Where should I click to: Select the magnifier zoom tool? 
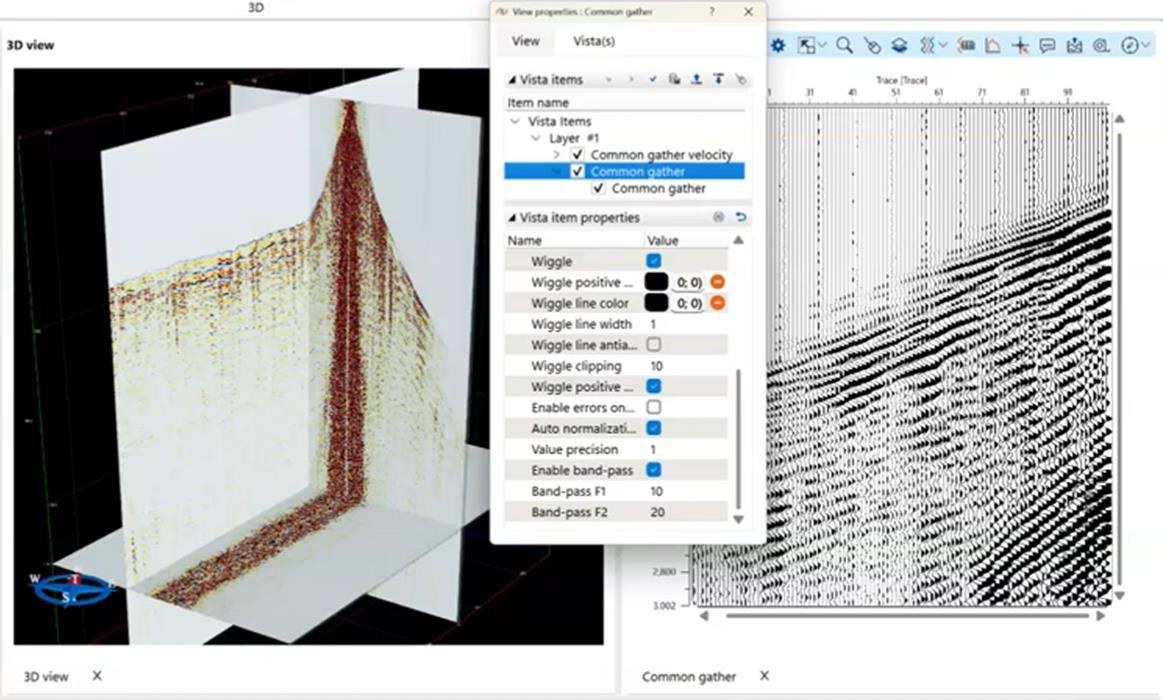pyautogui.click(x=844, y=46)
